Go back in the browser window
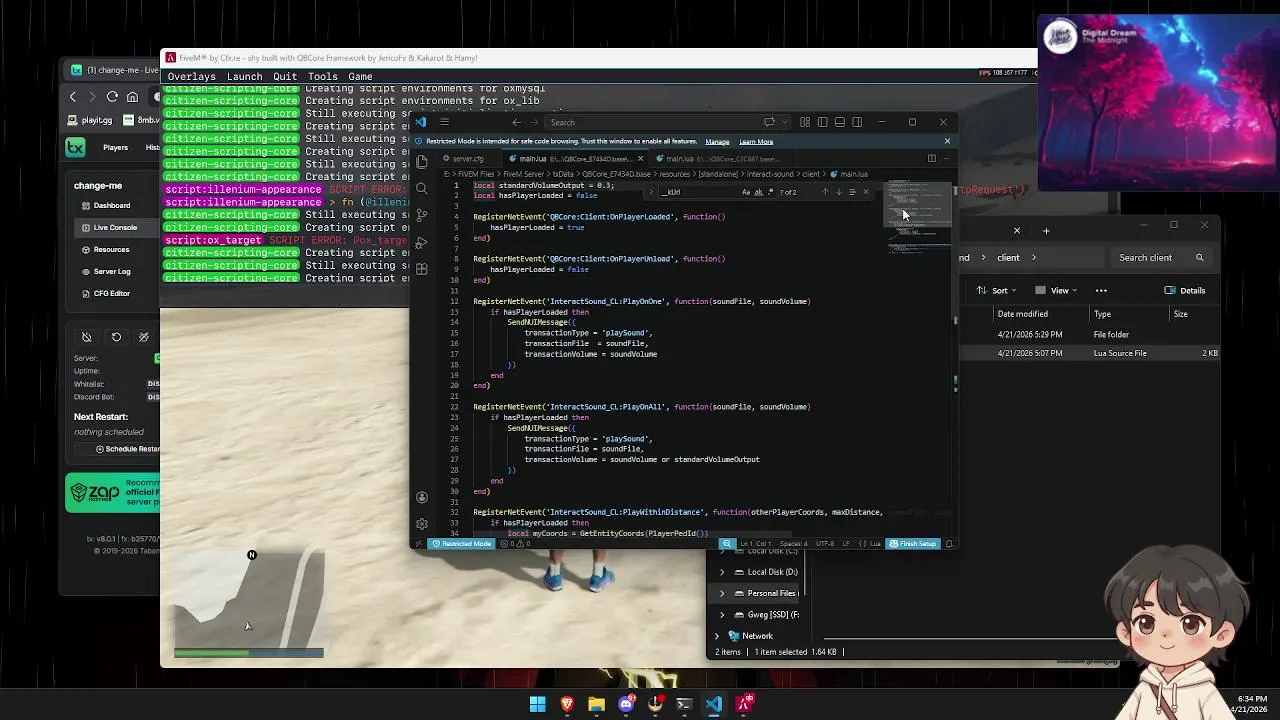 point(72,97)
